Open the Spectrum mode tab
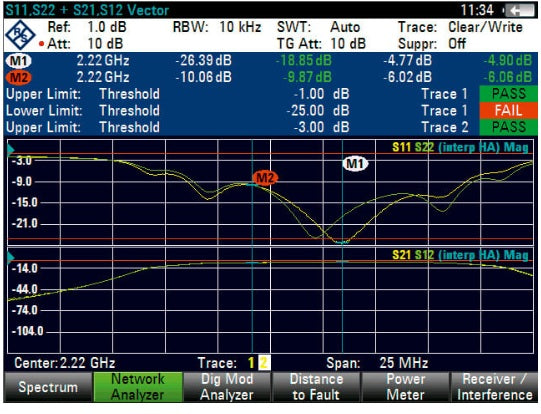 (x=48, y=387)
